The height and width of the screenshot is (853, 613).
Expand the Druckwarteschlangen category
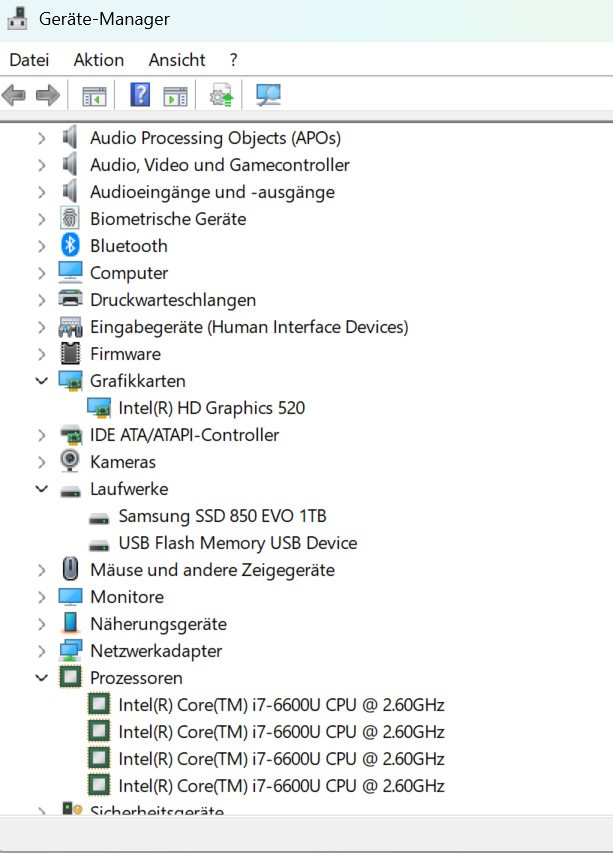pos(41,300)
